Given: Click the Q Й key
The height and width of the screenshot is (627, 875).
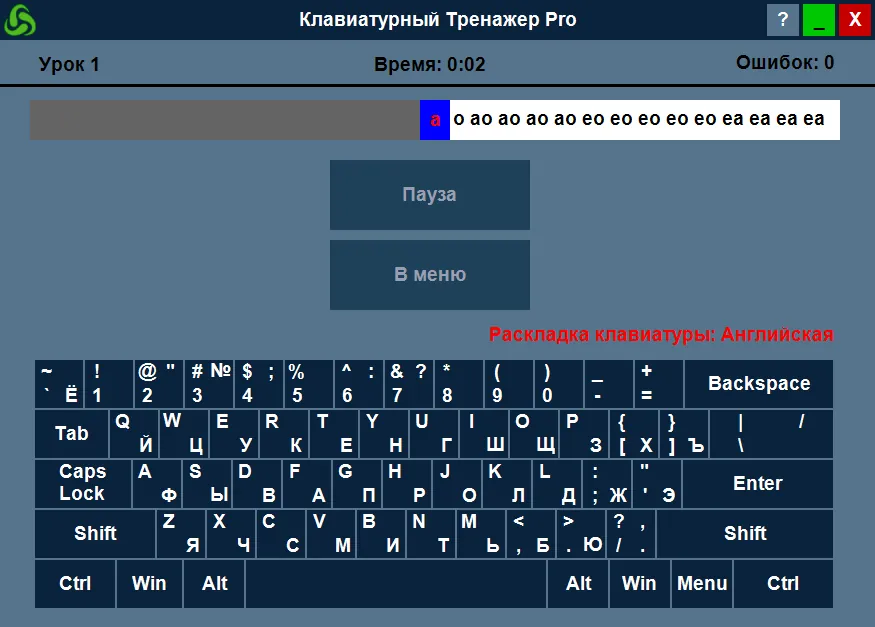Looking at the screenshot, I should pyautogui.click(x=133, y=433).
